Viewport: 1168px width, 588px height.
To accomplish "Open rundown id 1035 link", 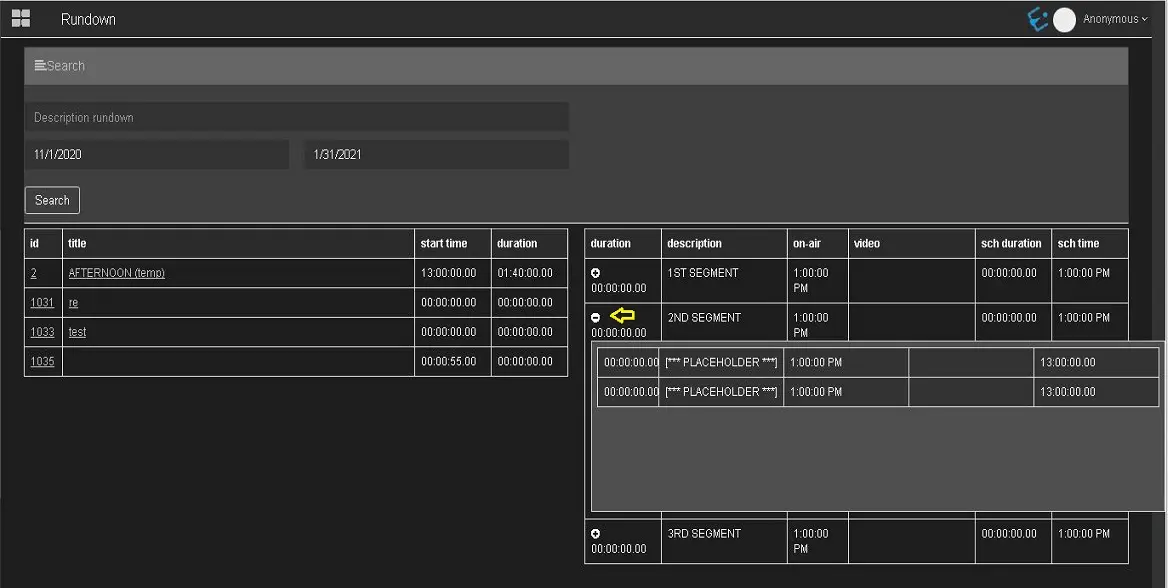I will (x=42, y=362).
